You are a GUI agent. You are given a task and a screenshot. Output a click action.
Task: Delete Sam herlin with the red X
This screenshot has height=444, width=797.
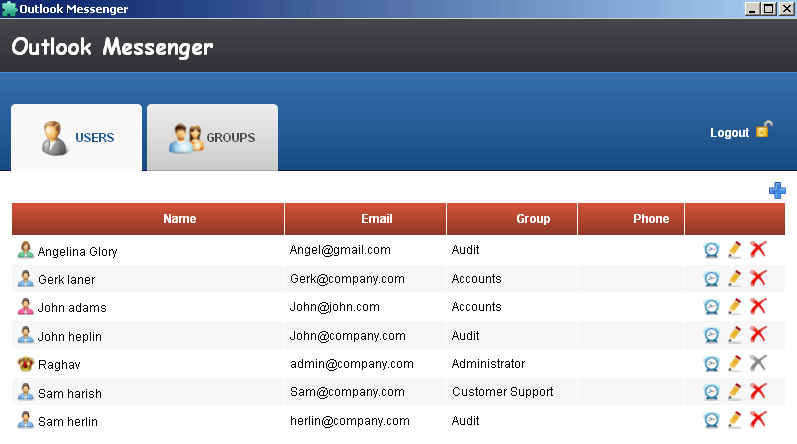758,419
